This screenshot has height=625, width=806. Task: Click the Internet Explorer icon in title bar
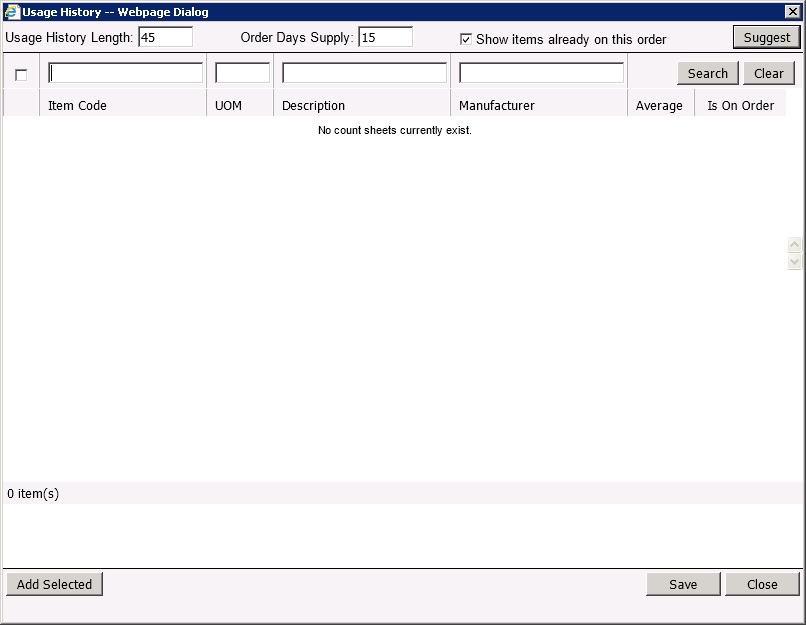pos(12,12)
